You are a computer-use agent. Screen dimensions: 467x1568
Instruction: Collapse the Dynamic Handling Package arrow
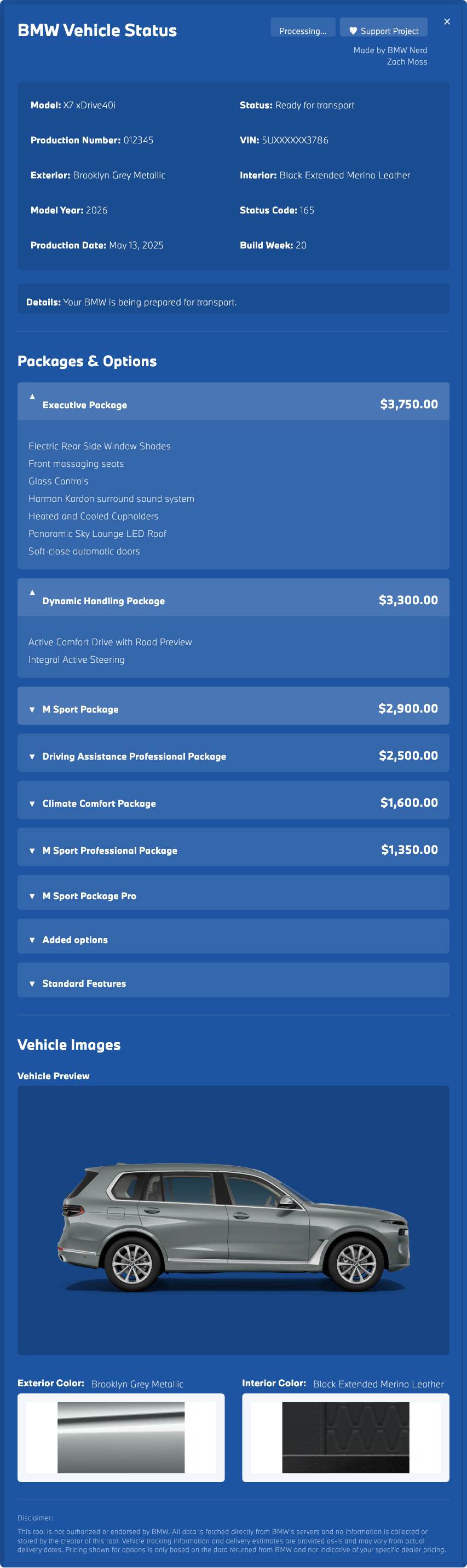tap(32, 592)
